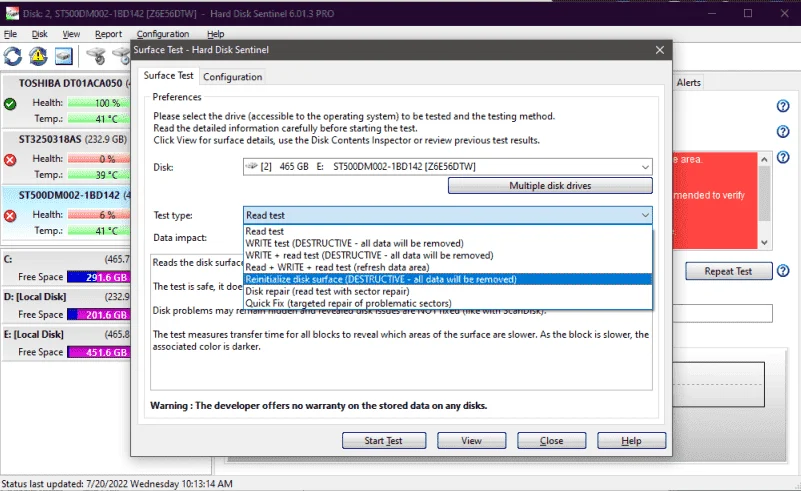Choose the 'Read test' list option

[x=447, y=231]
